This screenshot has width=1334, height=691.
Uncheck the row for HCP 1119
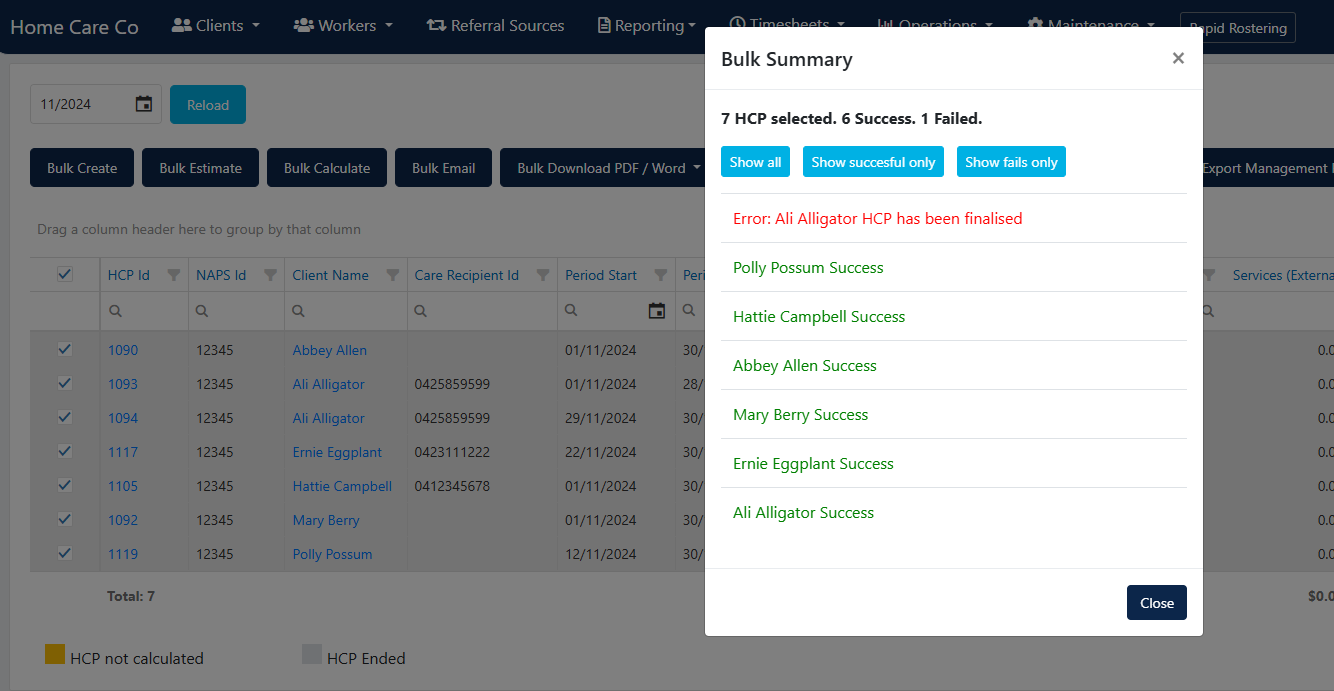(65, 553)
